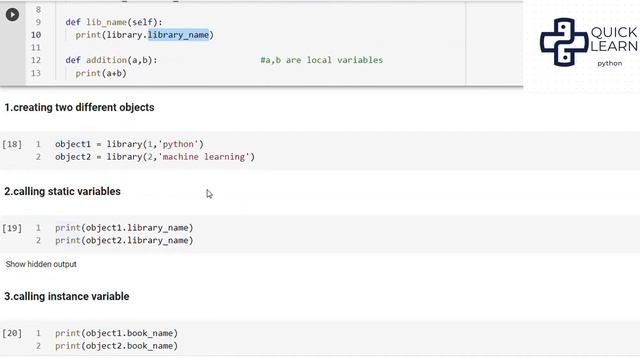This screenshot has width=640, height=360.
Task: Click the execution count [19] cell marker
Action: tap(12, 228)
